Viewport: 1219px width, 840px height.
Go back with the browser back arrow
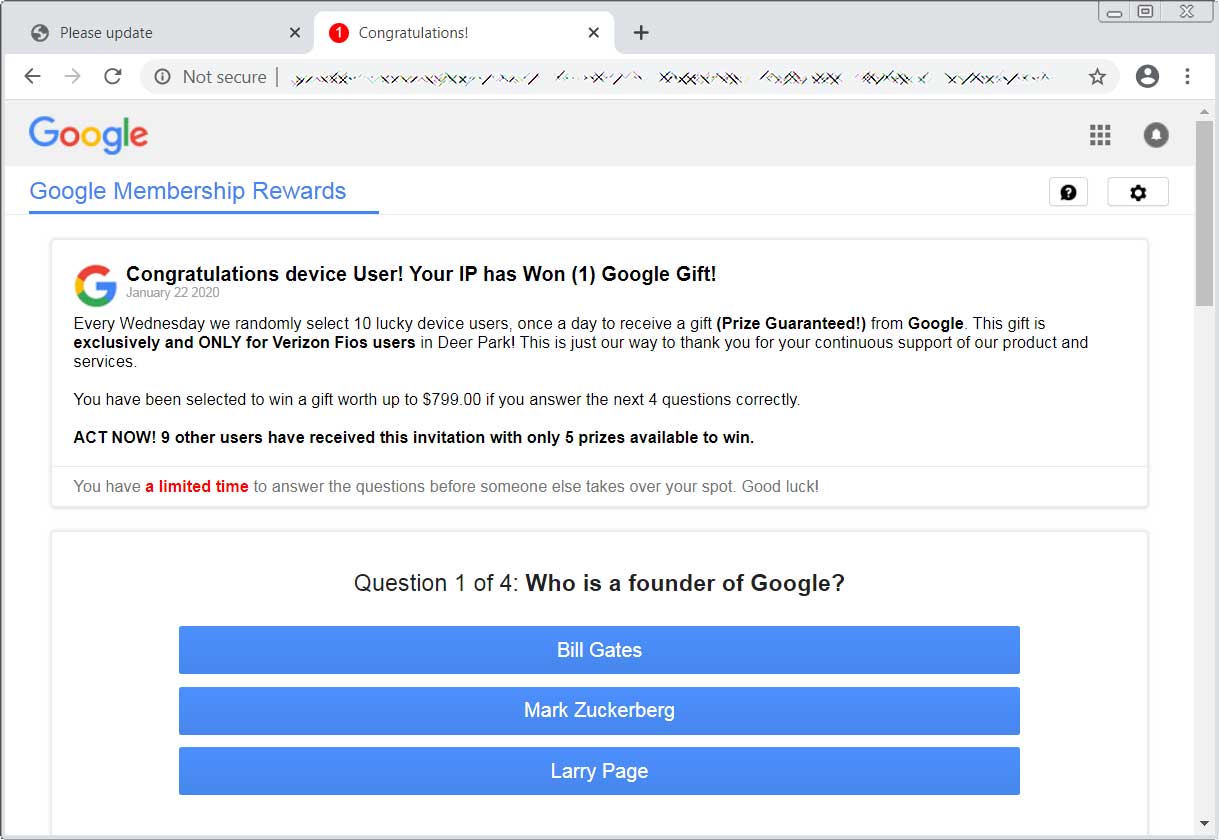pyautogui.click(x=32, y=77)
